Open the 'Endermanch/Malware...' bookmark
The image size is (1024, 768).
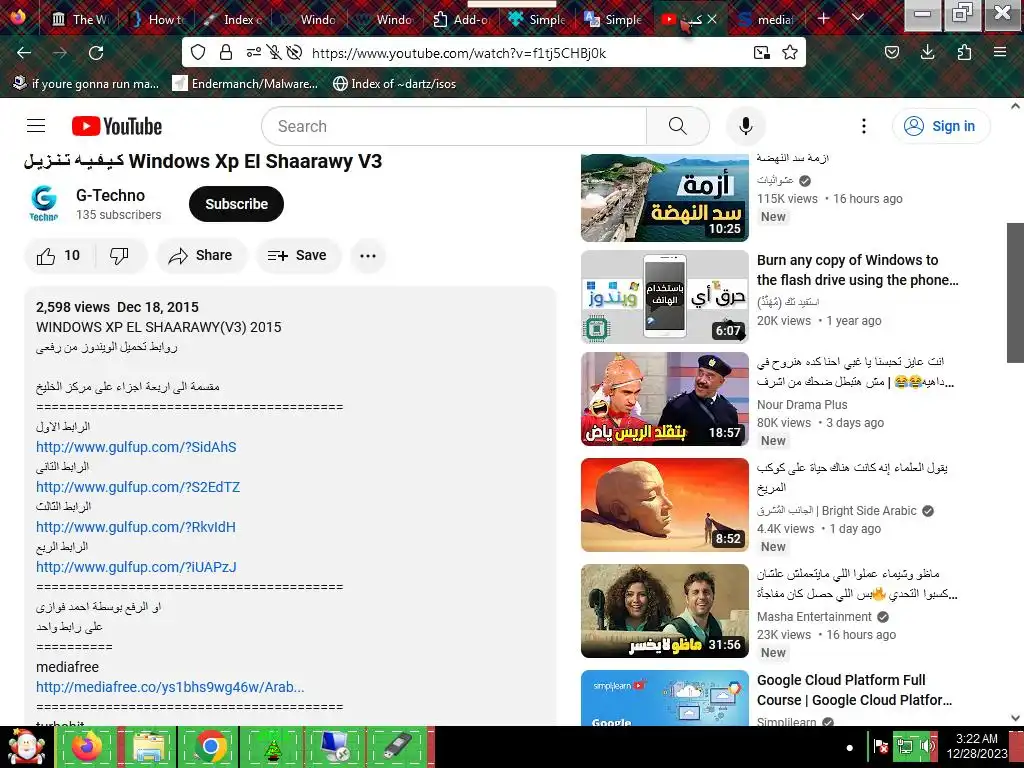(245, 84)
